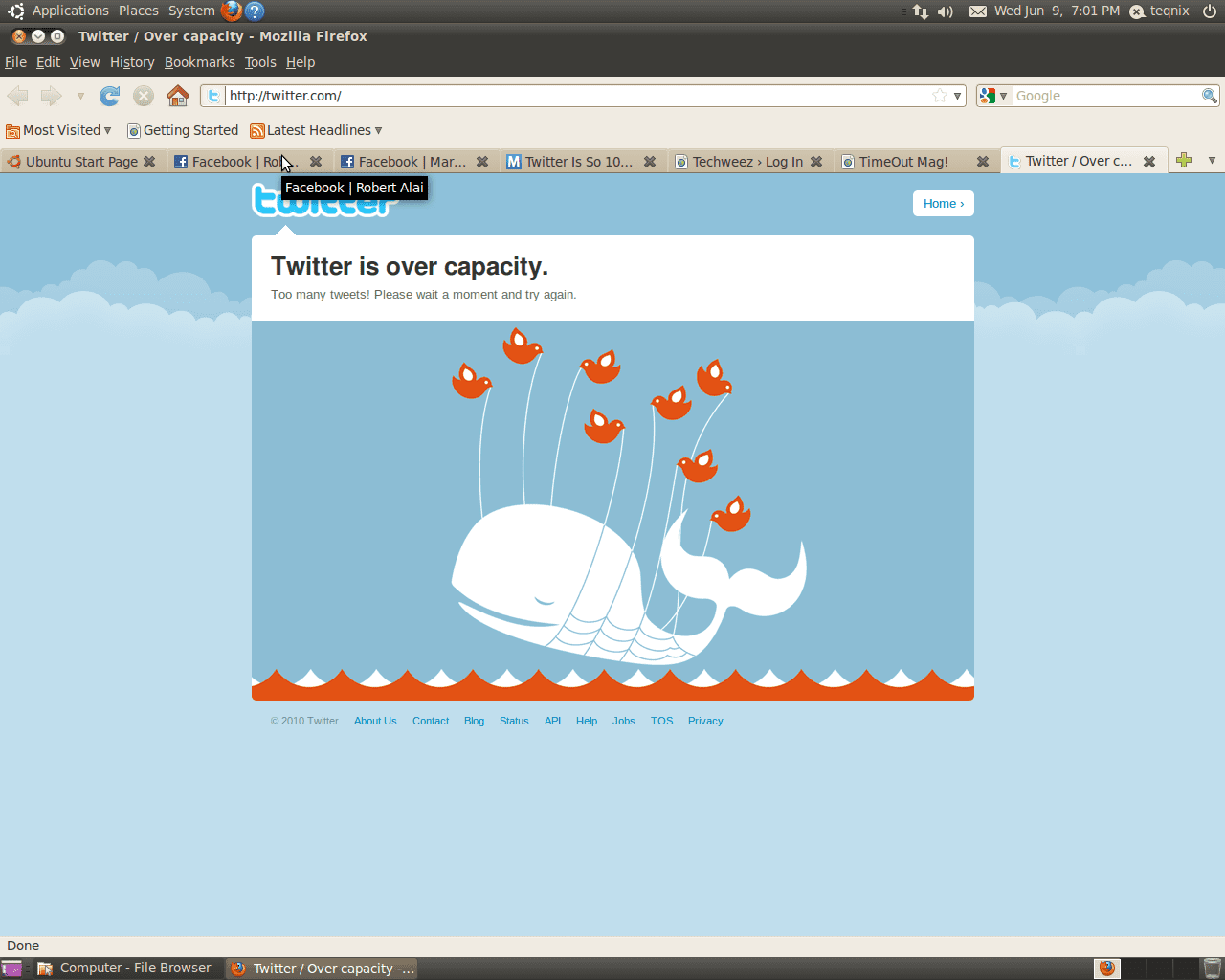The width and height of the screenshot is (1225, 980).
Task: Open the Blog footer link
Action: pyautogui.click(x=474, y=721)
